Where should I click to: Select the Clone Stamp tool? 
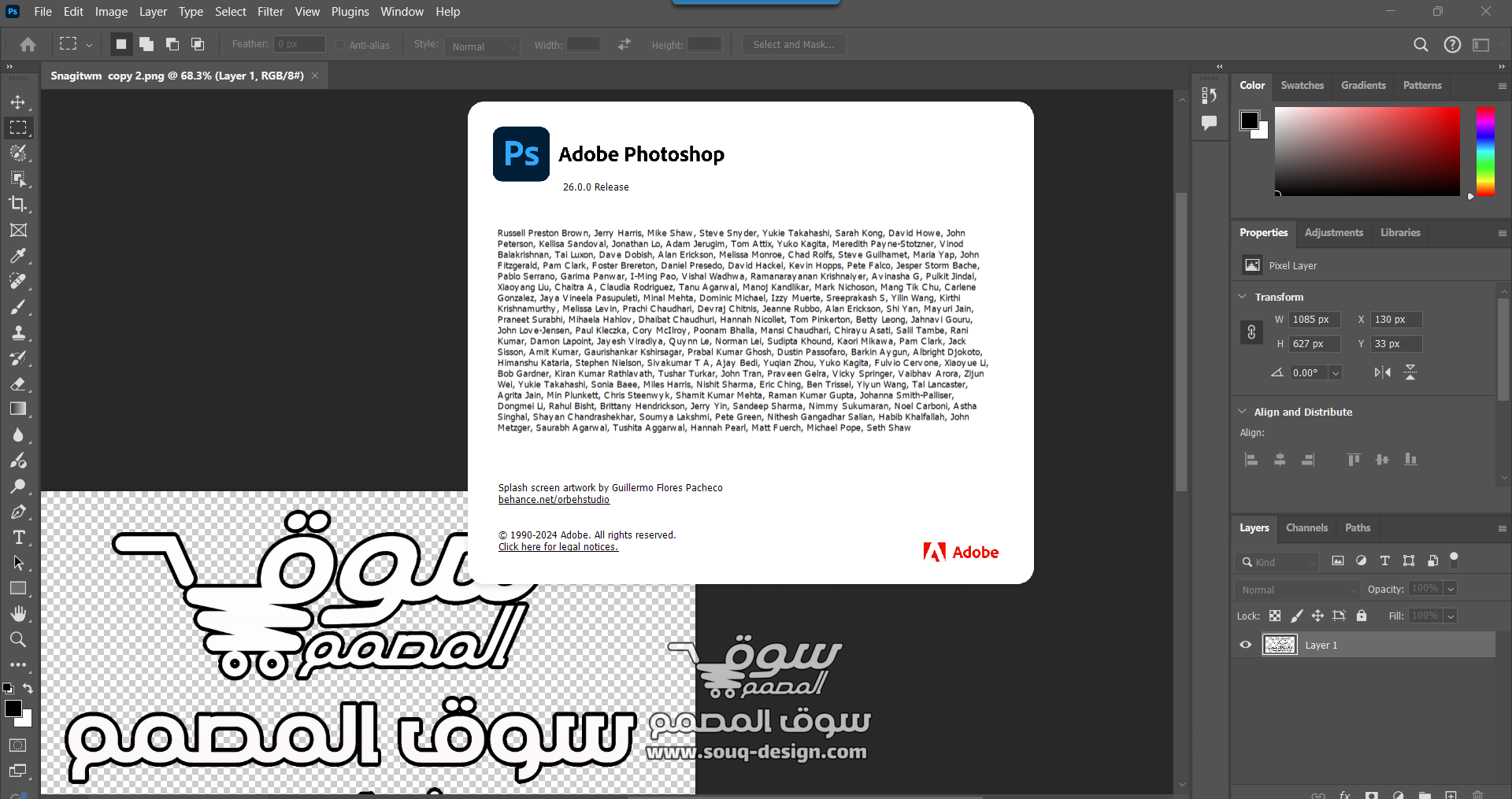18,332
